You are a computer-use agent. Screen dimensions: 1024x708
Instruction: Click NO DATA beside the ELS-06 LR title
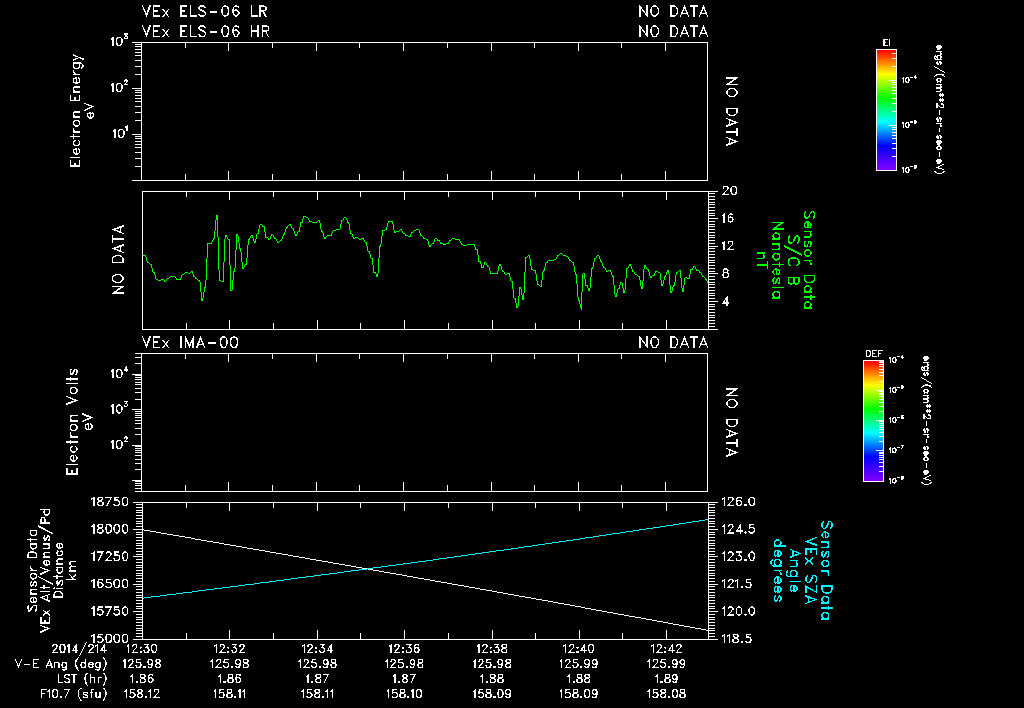click(673, 12)
